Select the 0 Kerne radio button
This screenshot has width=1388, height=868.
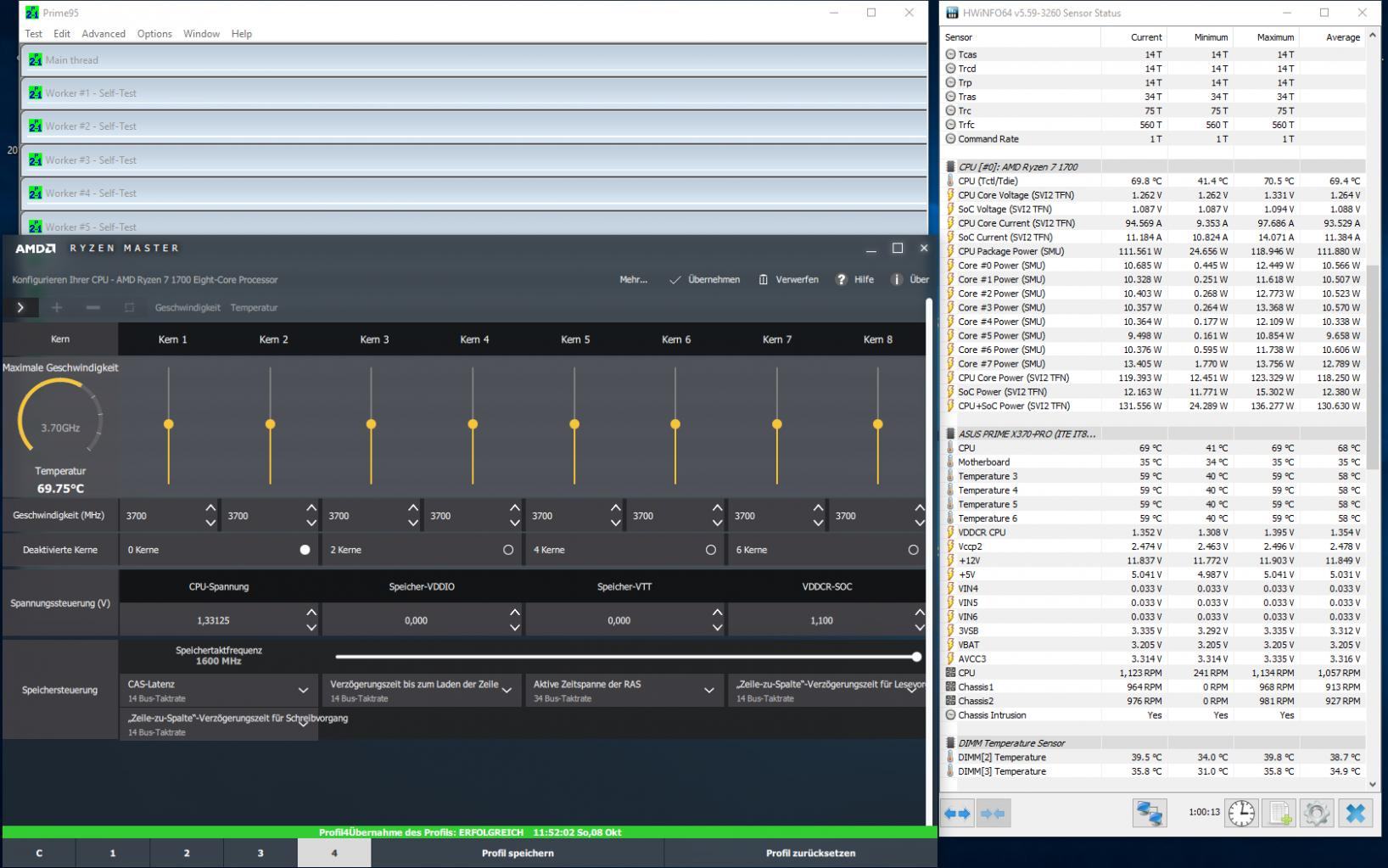pyautogui.click(x=305, y=550)
